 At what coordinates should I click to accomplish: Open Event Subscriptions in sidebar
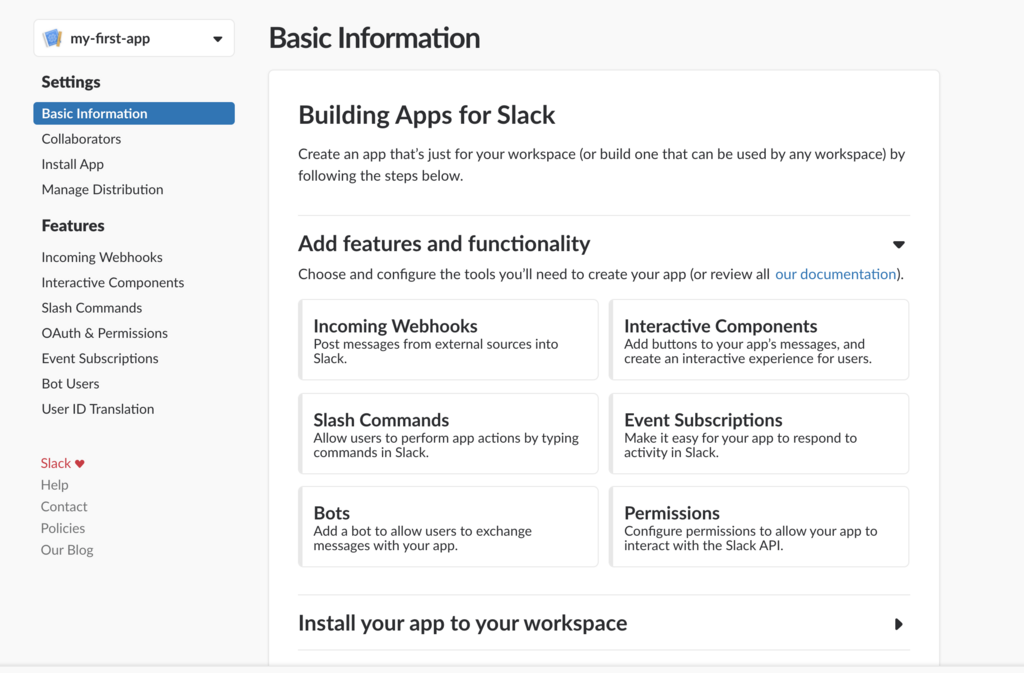(100, 358)
